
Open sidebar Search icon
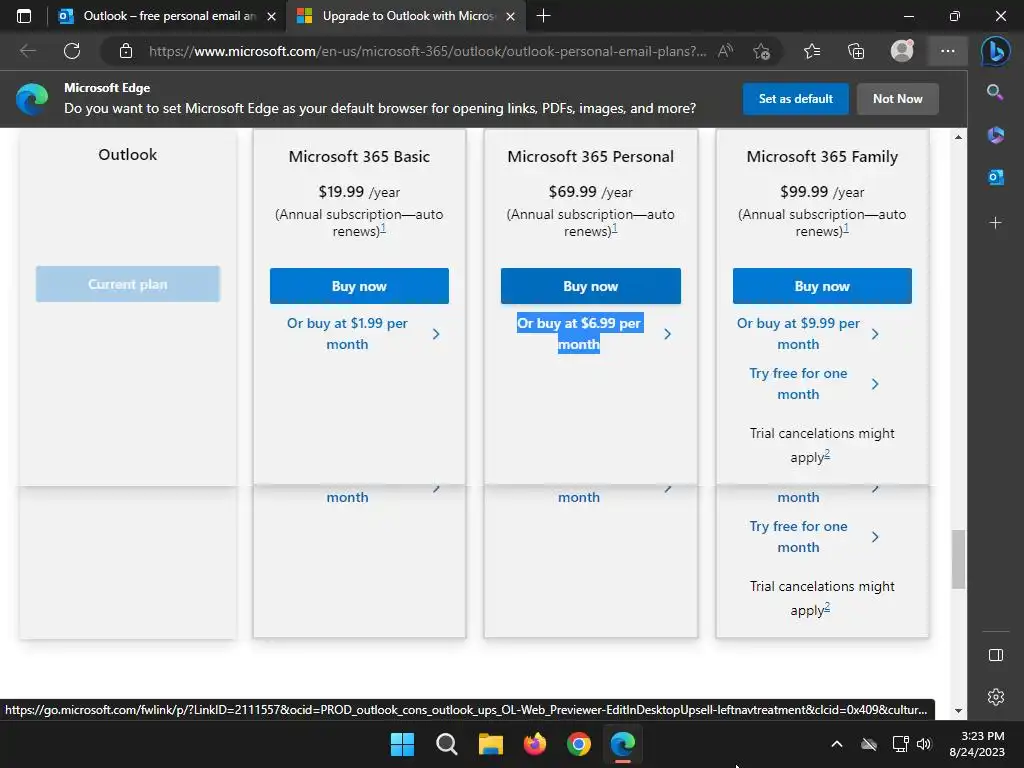(x=995, y=92)
